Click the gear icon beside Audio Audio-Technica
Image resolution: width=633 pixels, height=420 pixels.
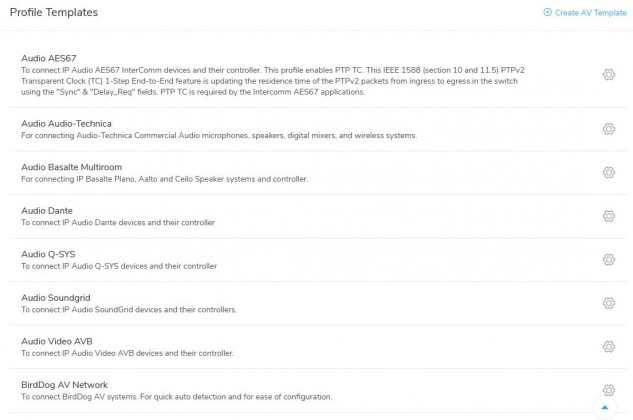click(x=609, y=129)
